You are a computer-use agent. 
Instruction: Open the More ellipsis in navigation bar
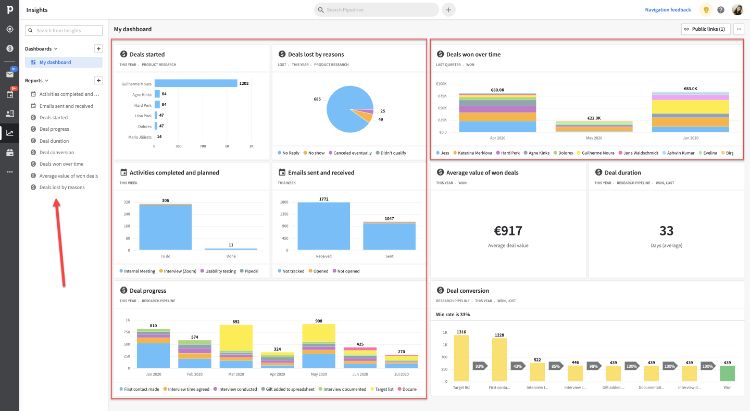[10, 171]
